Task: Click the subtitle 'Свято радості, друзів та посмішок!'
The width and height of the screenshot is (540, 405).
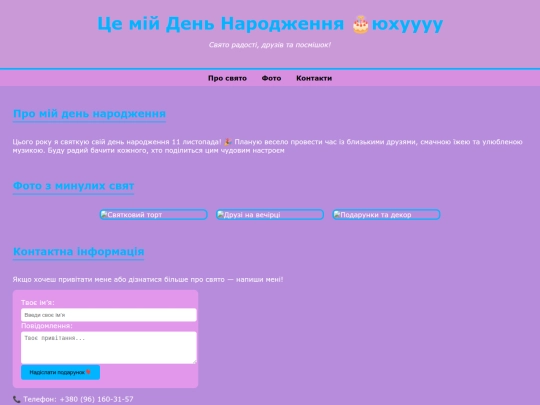Action: 270,45
